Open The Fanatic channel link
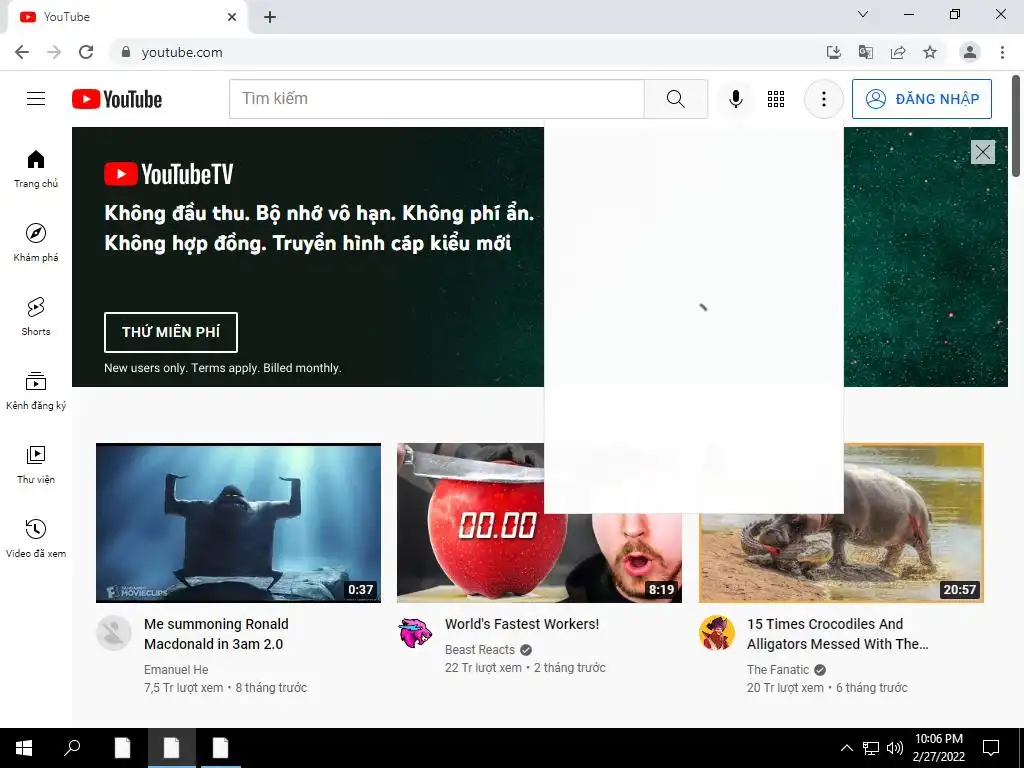Screen dimensions: 1024x768 pyautogui.click(x=778, y=669)
